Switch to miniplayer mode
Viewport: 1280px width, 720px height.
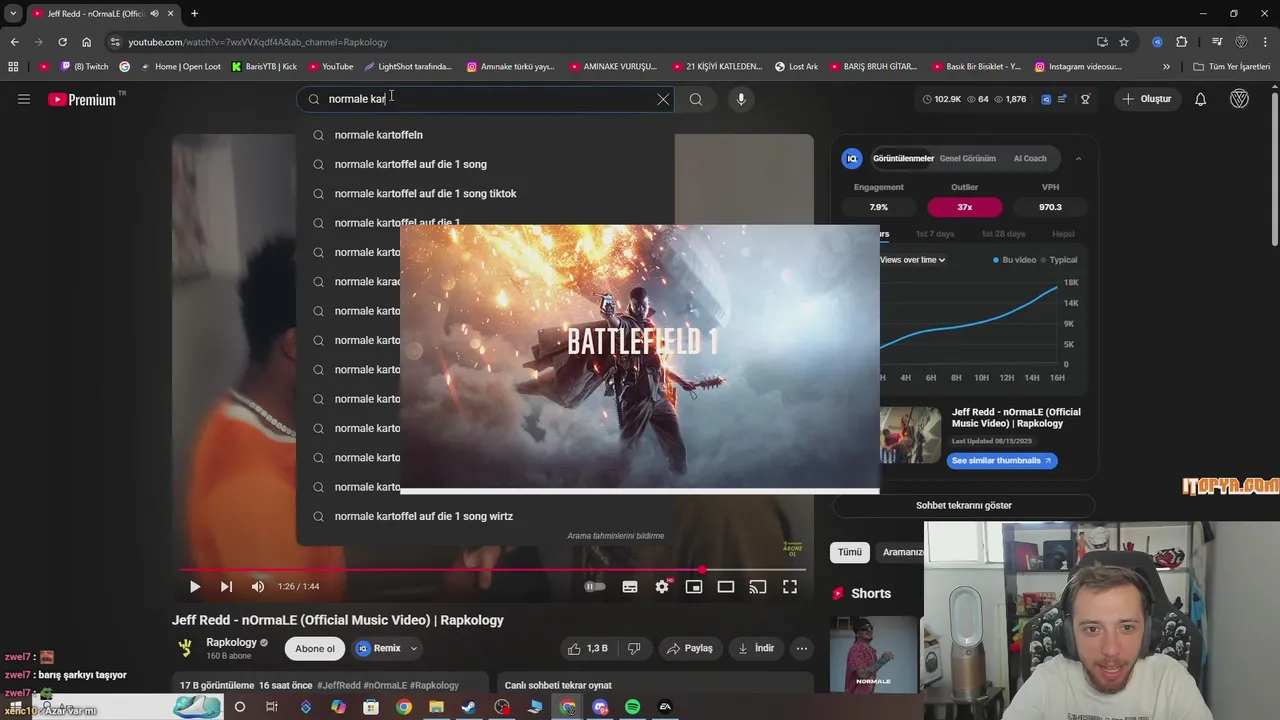point(694,587)
